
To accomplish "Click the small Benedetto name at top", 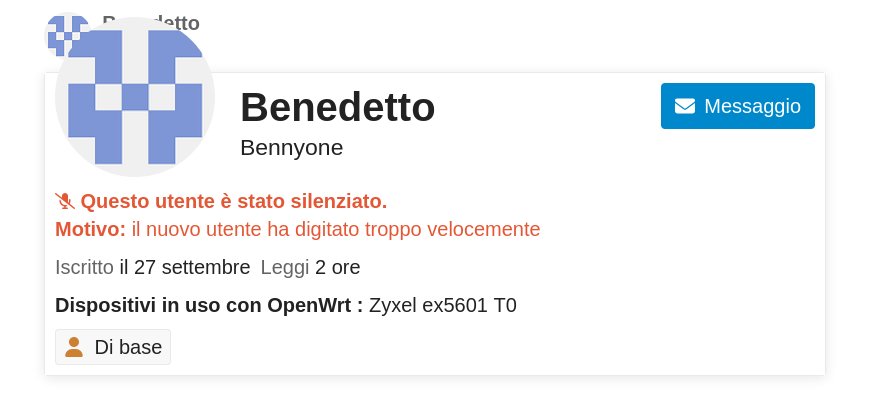I will pos(151,22).
